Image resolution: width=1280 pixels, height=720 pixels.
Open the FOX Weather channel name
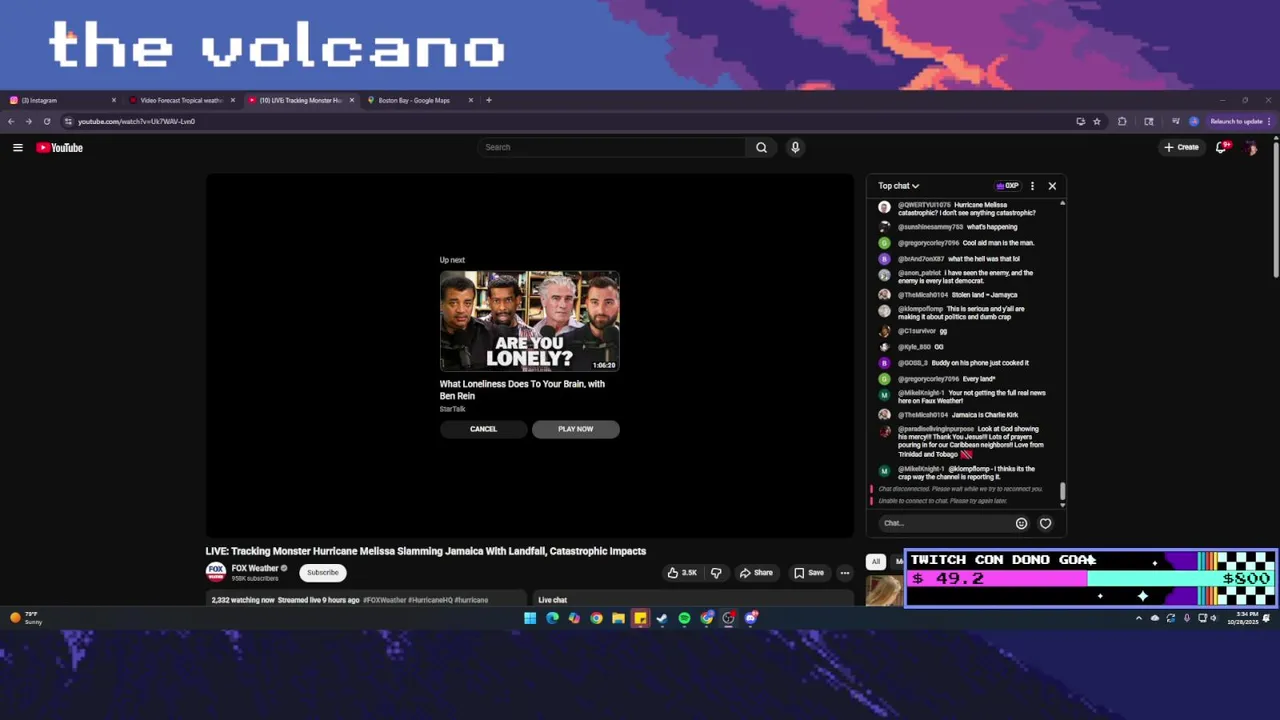coord(255,568)
